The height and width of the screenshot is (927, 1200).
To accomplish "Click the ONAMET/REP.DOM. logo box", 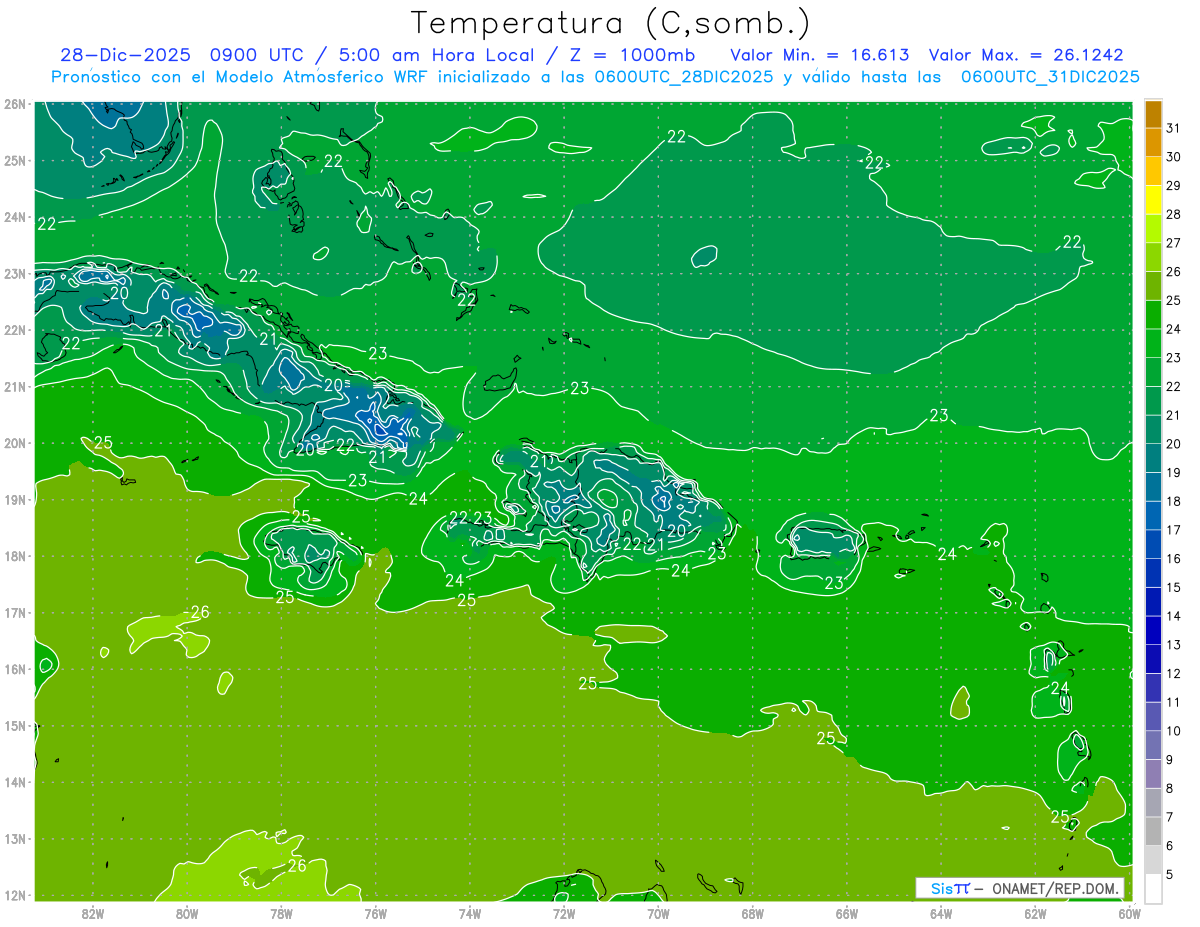I will click(1020, 888).
